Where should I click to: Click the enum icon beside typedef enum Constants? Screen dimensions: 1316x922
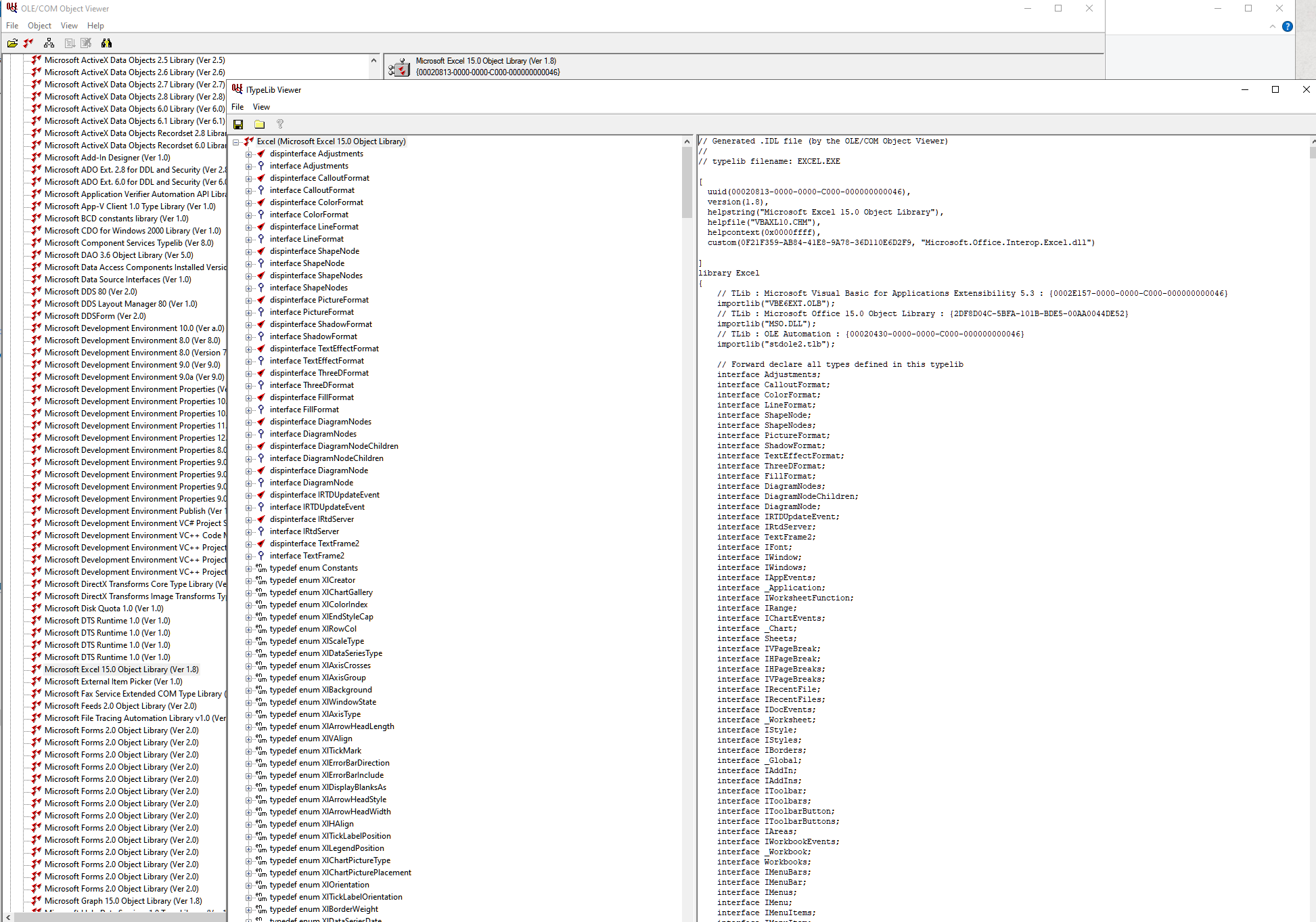(x=261, y=568)
